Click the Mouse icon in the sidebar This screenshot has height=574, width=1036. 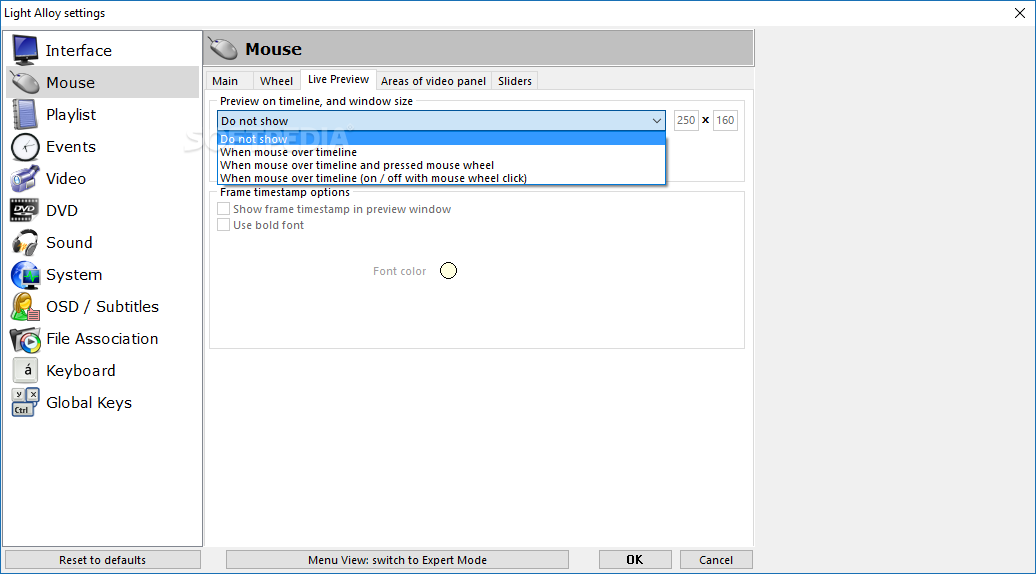[25, 83]
